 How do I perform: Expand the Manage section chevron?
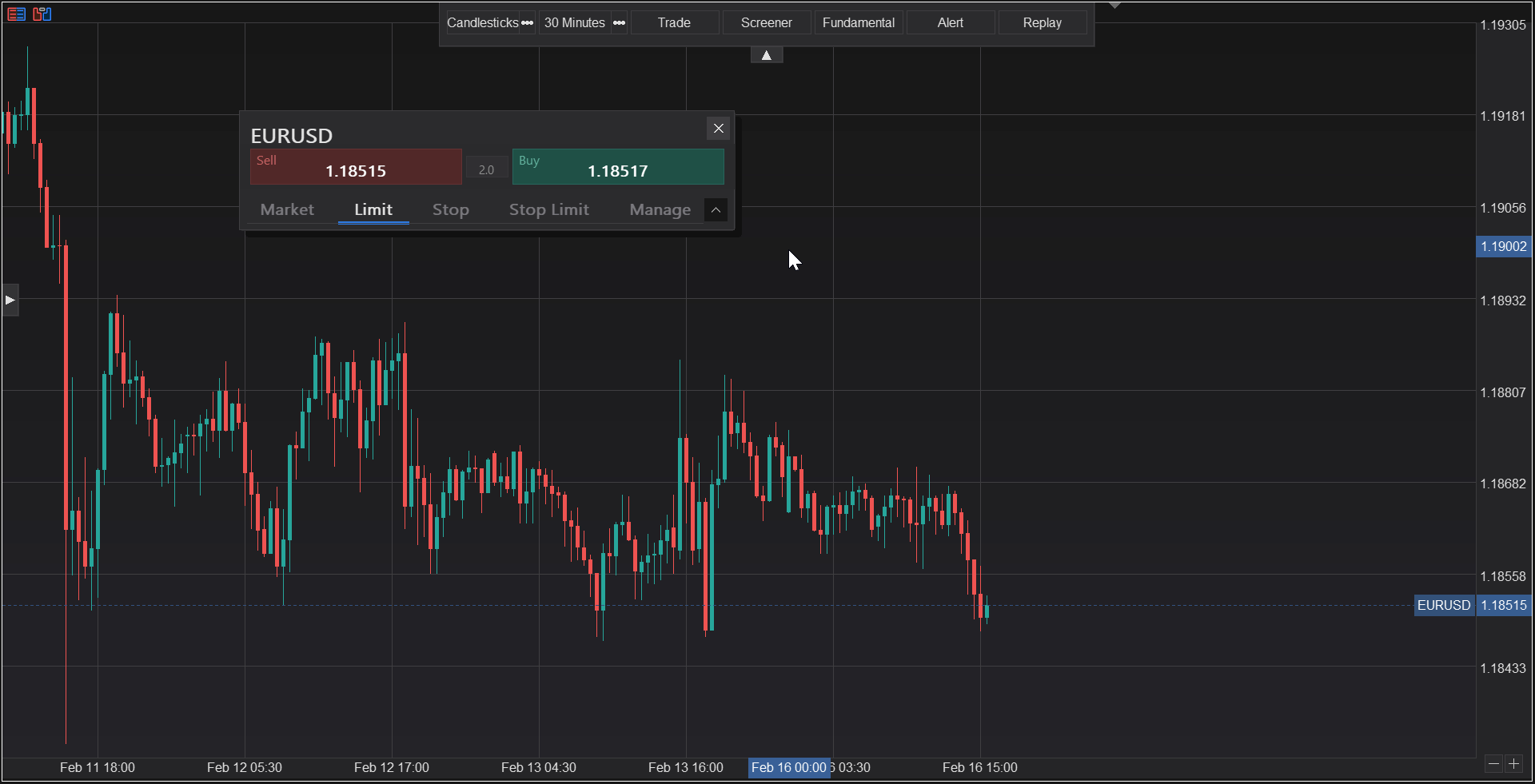point(715,209)
